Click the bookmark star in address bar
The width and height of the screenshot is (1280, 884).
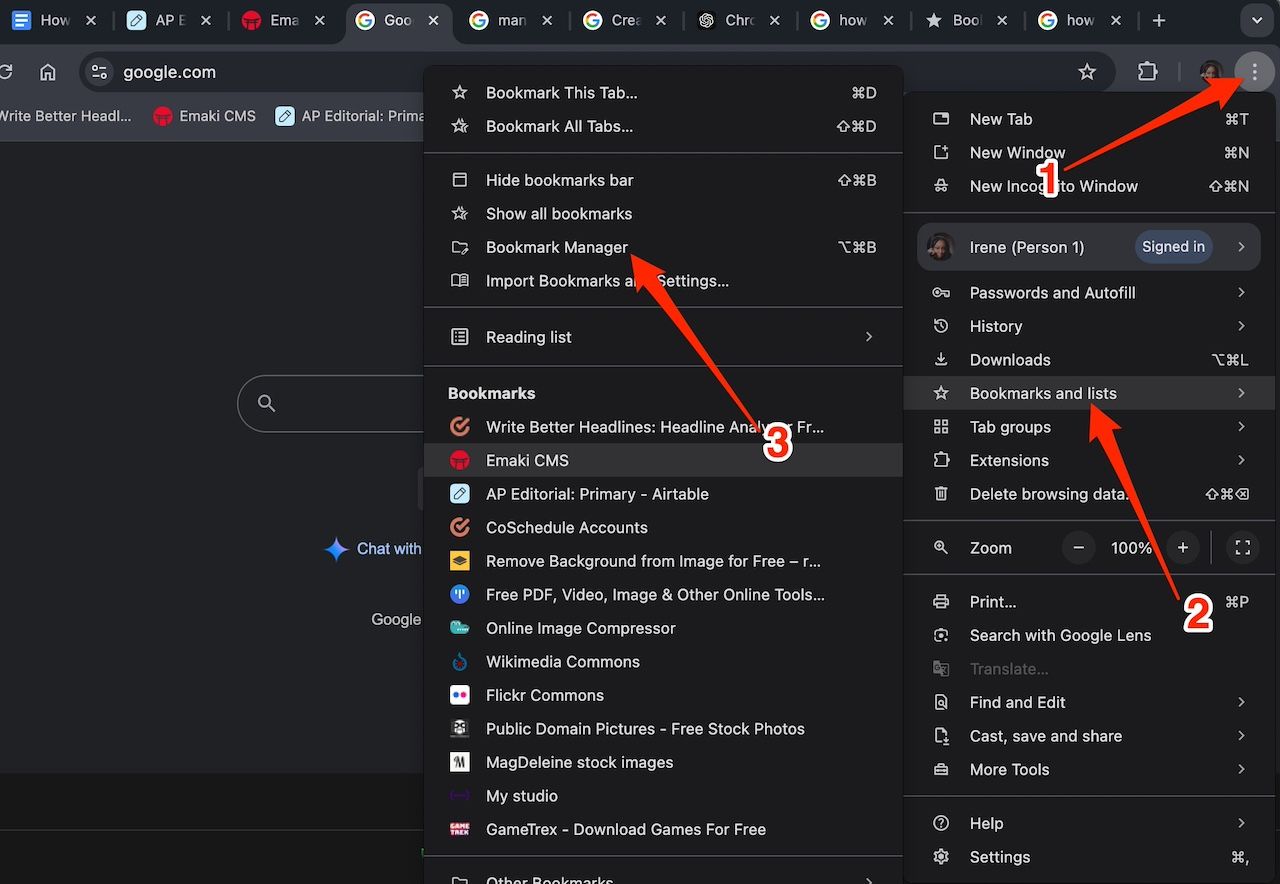coord(1087,72)
